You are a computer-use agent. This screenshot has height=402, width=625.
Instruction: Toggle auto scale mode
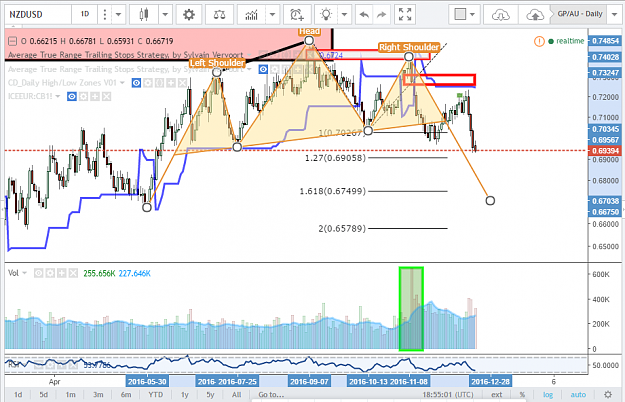pyautogui.click(x=578, y=394)
